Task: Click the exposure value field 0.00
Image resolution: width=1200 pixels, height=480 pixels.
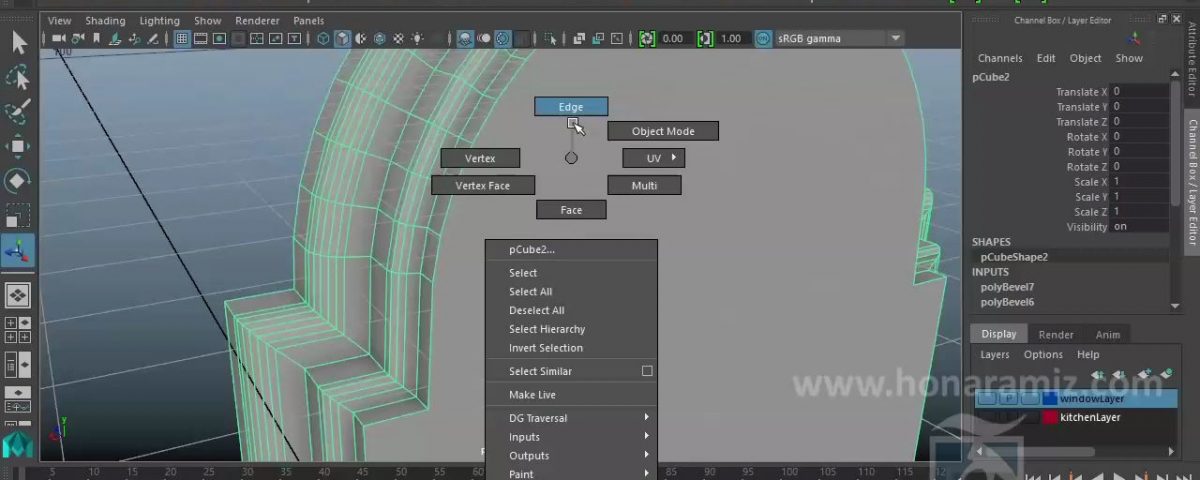Action: click(x=675, y=39)
